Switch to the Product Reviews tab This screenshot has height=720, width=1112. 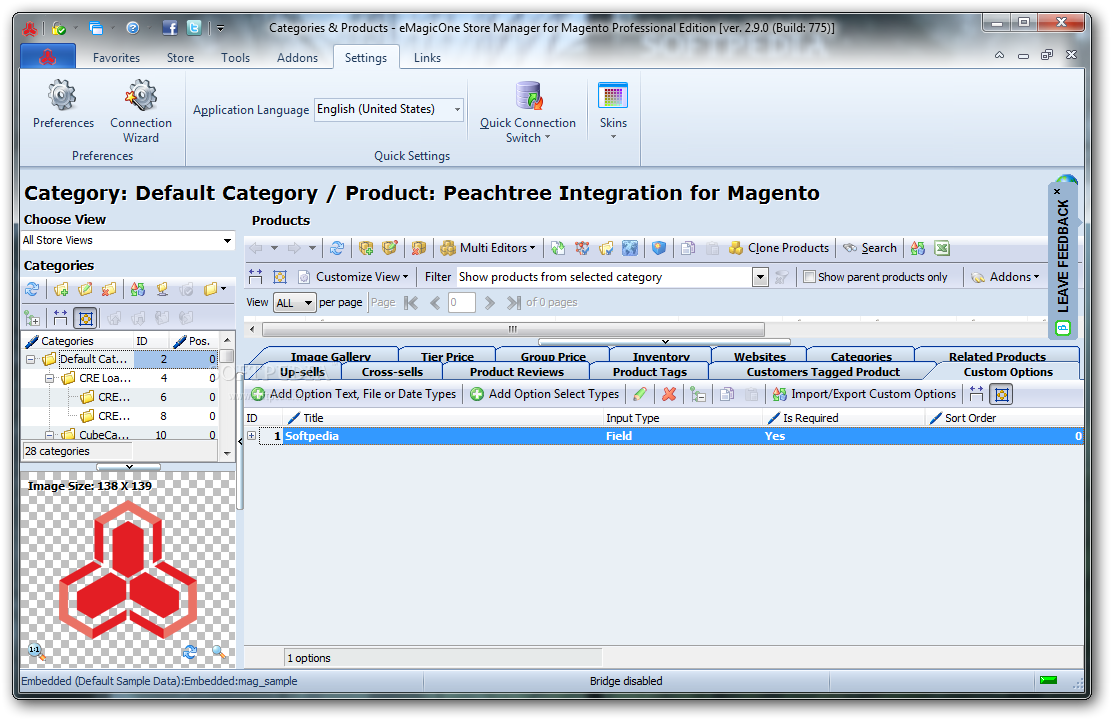tap(517, 372)
